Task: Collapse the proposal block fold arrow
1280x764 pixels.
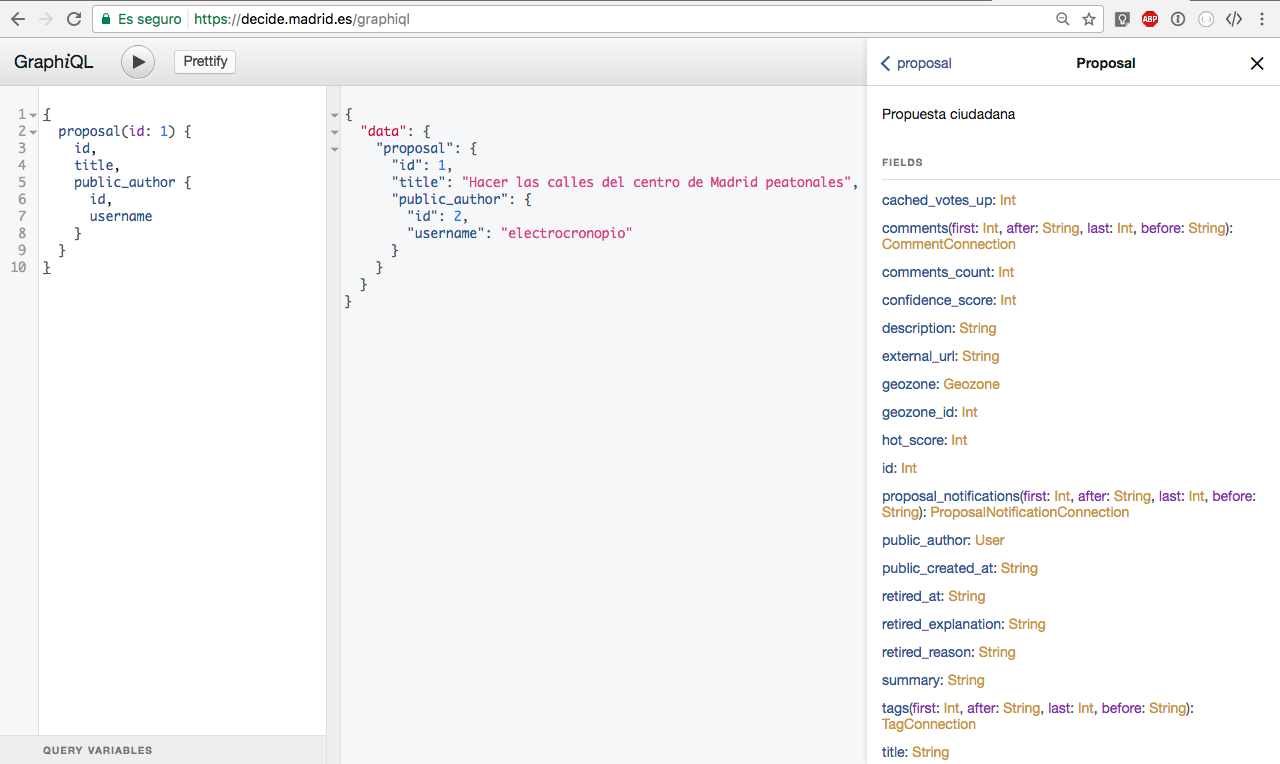Action: pyautogui.click(x=33, y=130)
